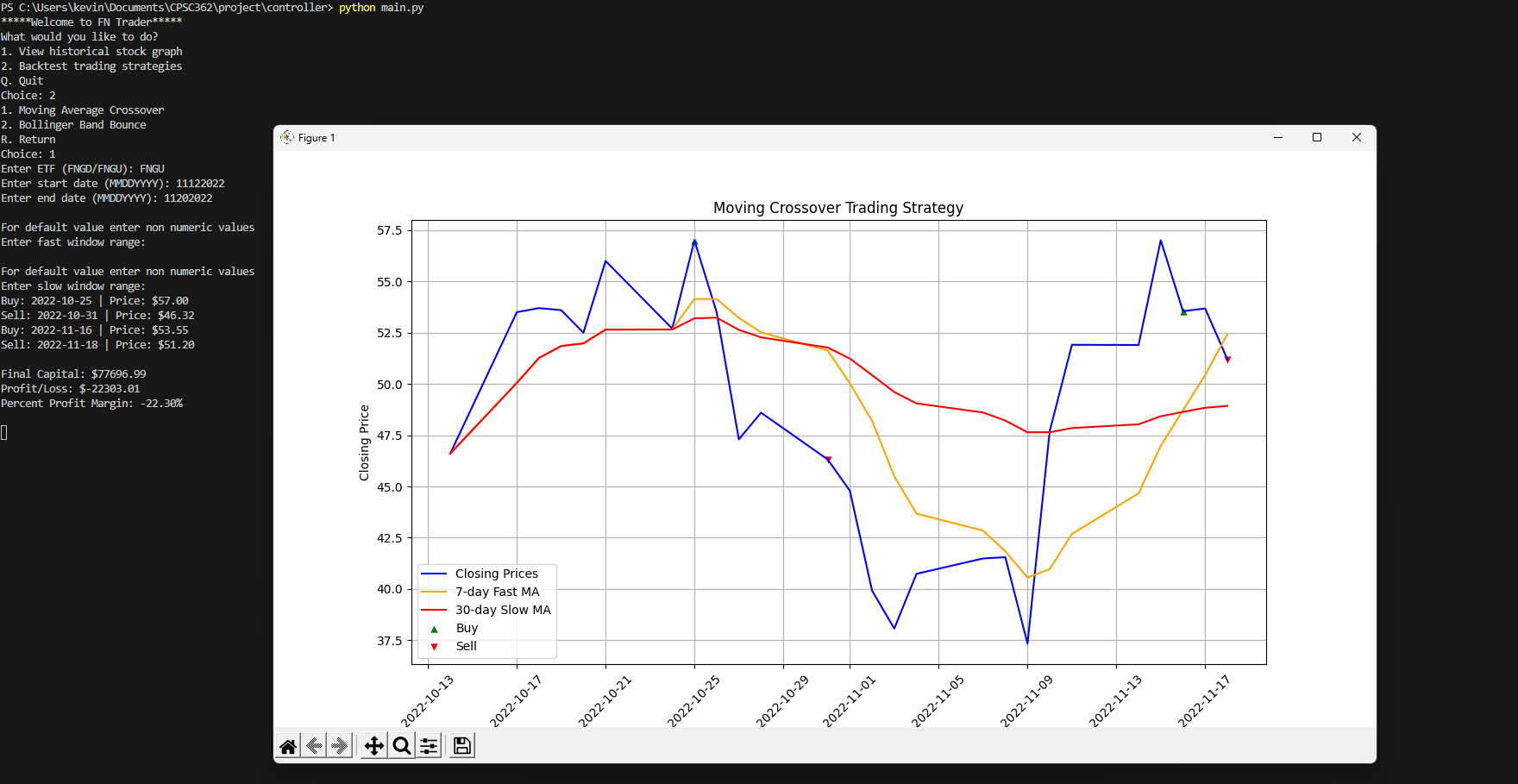The height and width of the screenshot is (784, 1518).
Task: Click the 2022-11-01 x-axis date label
Action: point(849,700)
